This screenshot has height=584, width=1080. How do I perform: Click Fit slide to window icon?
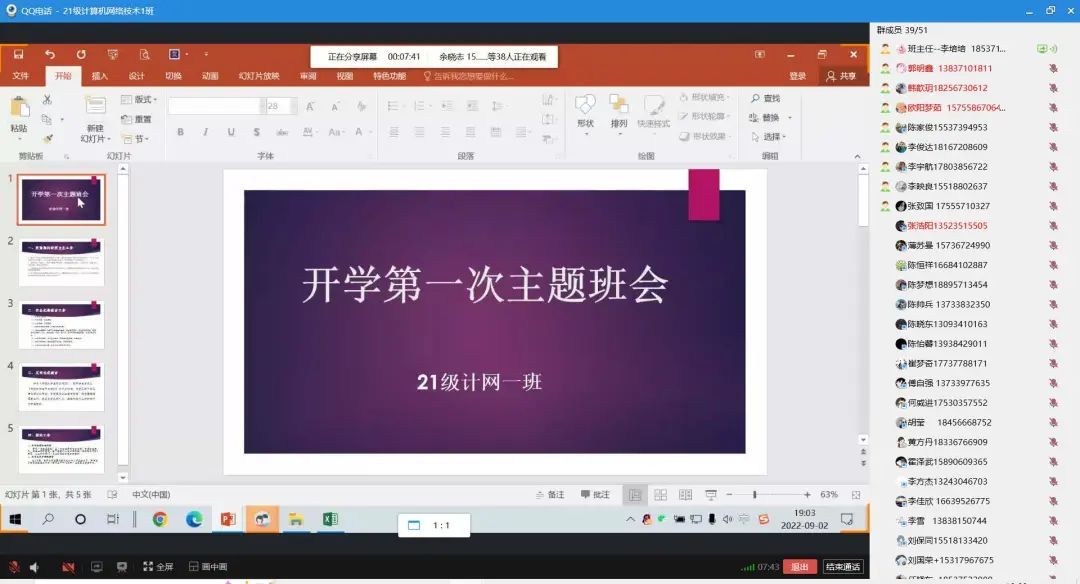[856, 494]
